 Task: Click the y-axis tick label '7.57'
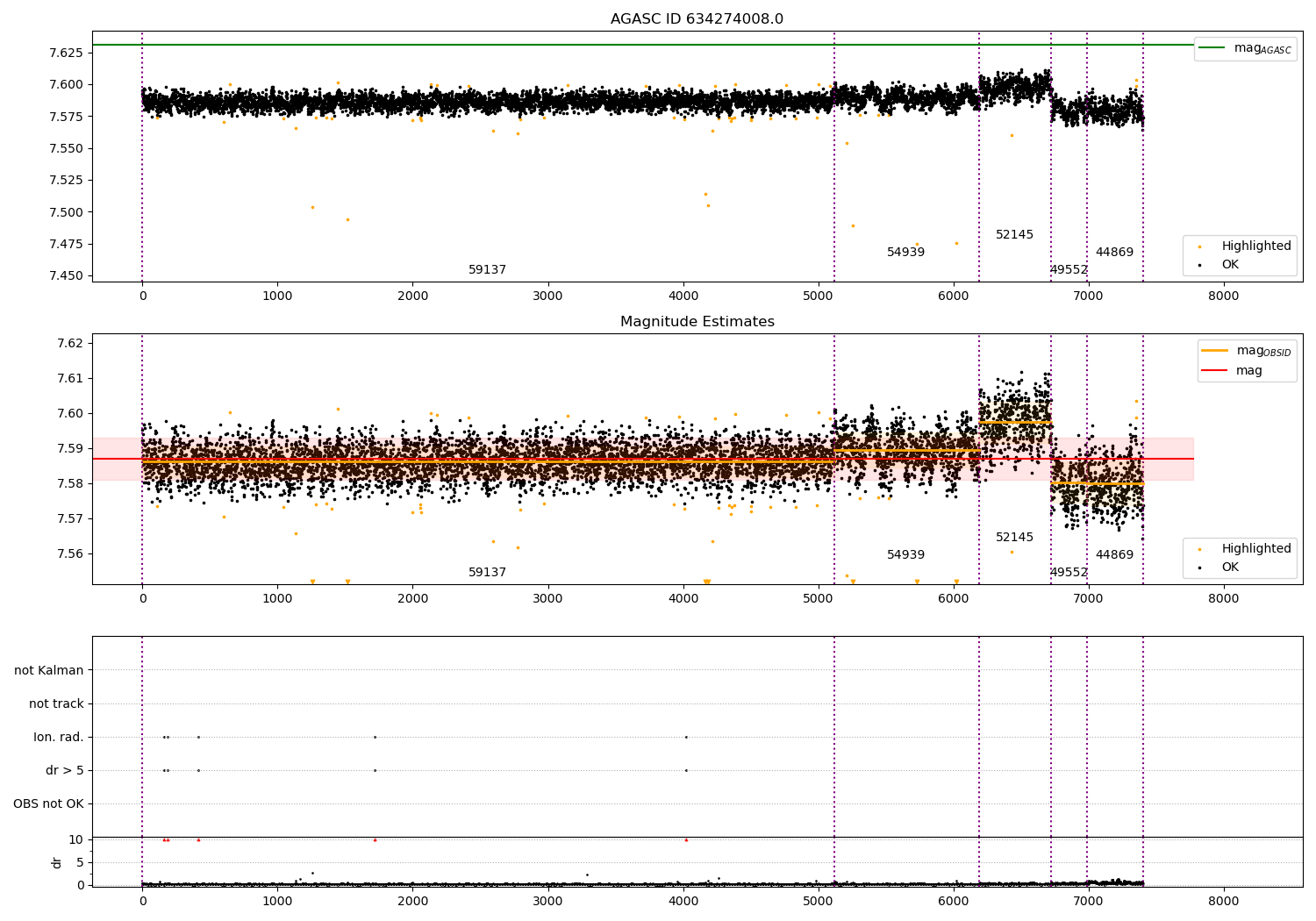click(70, 518)
